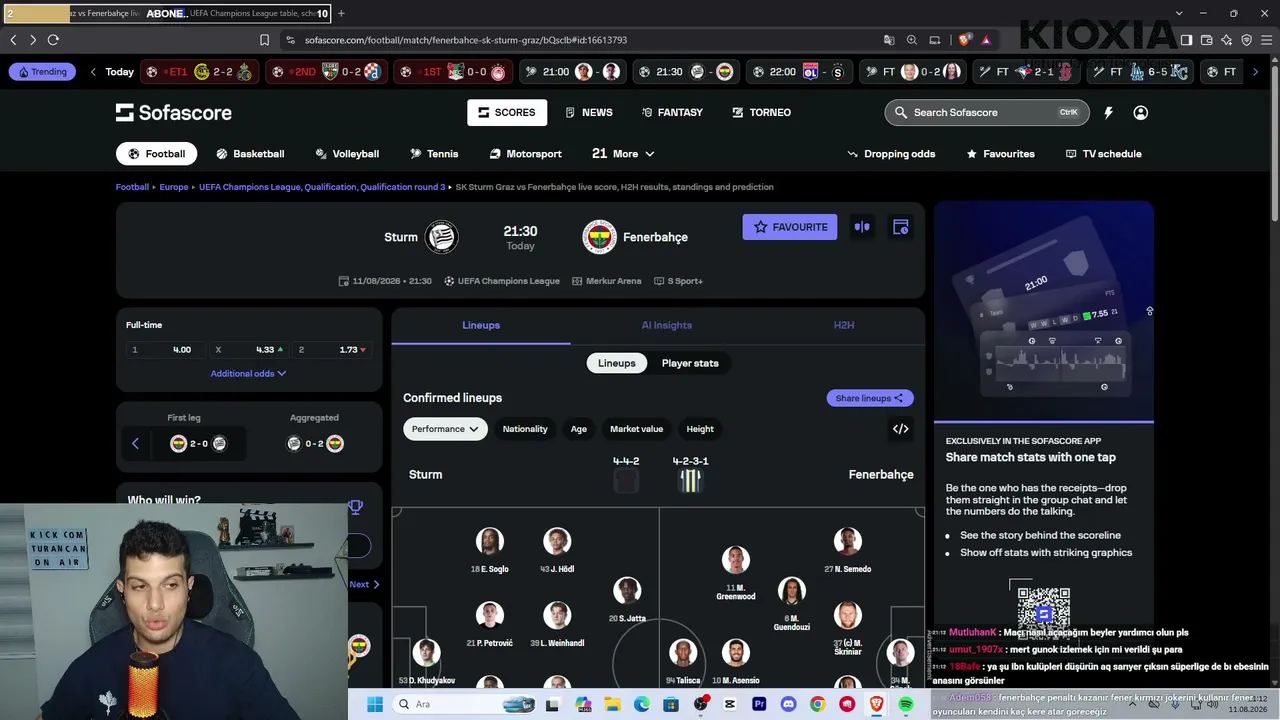Screen dimensions: 1280x720
Task: Filter lineups by Height
Action: pyautogui.click(x=700, y=429)
